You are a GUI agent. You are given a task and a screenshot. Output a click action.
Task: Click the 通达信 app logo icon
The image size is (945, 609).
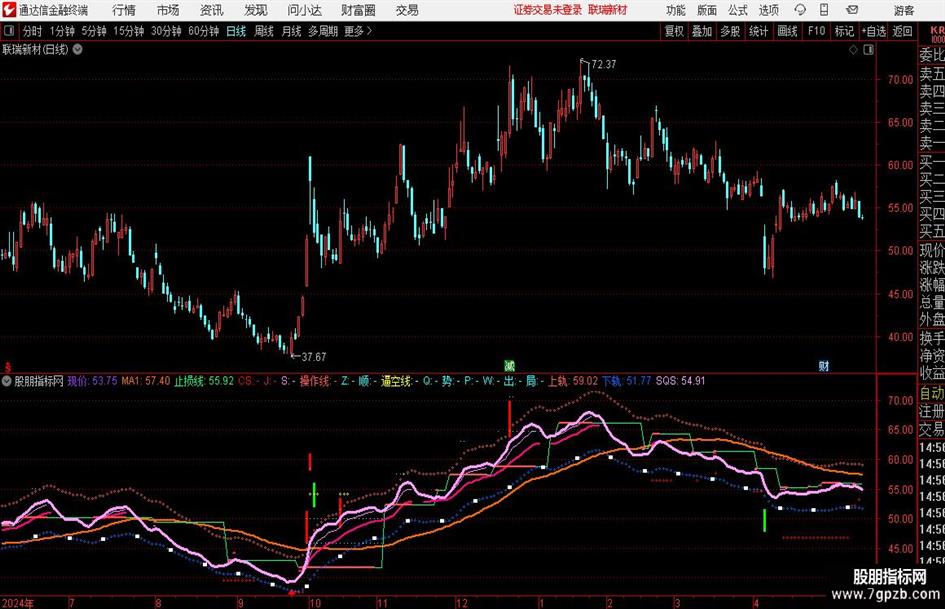[9, 10]
